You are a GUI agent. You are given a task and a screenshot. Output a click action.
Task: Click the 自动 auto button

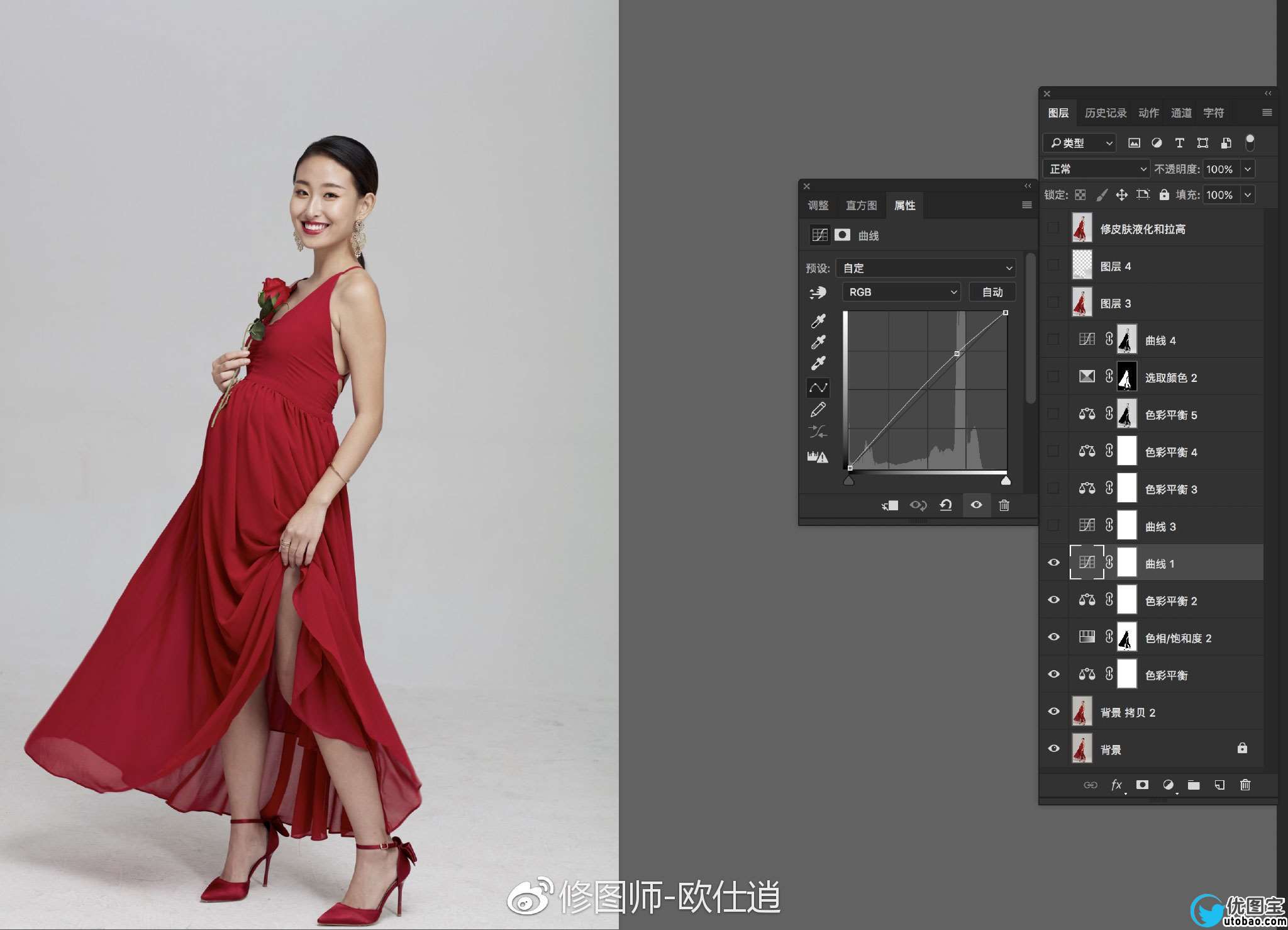tap(992, 292)
